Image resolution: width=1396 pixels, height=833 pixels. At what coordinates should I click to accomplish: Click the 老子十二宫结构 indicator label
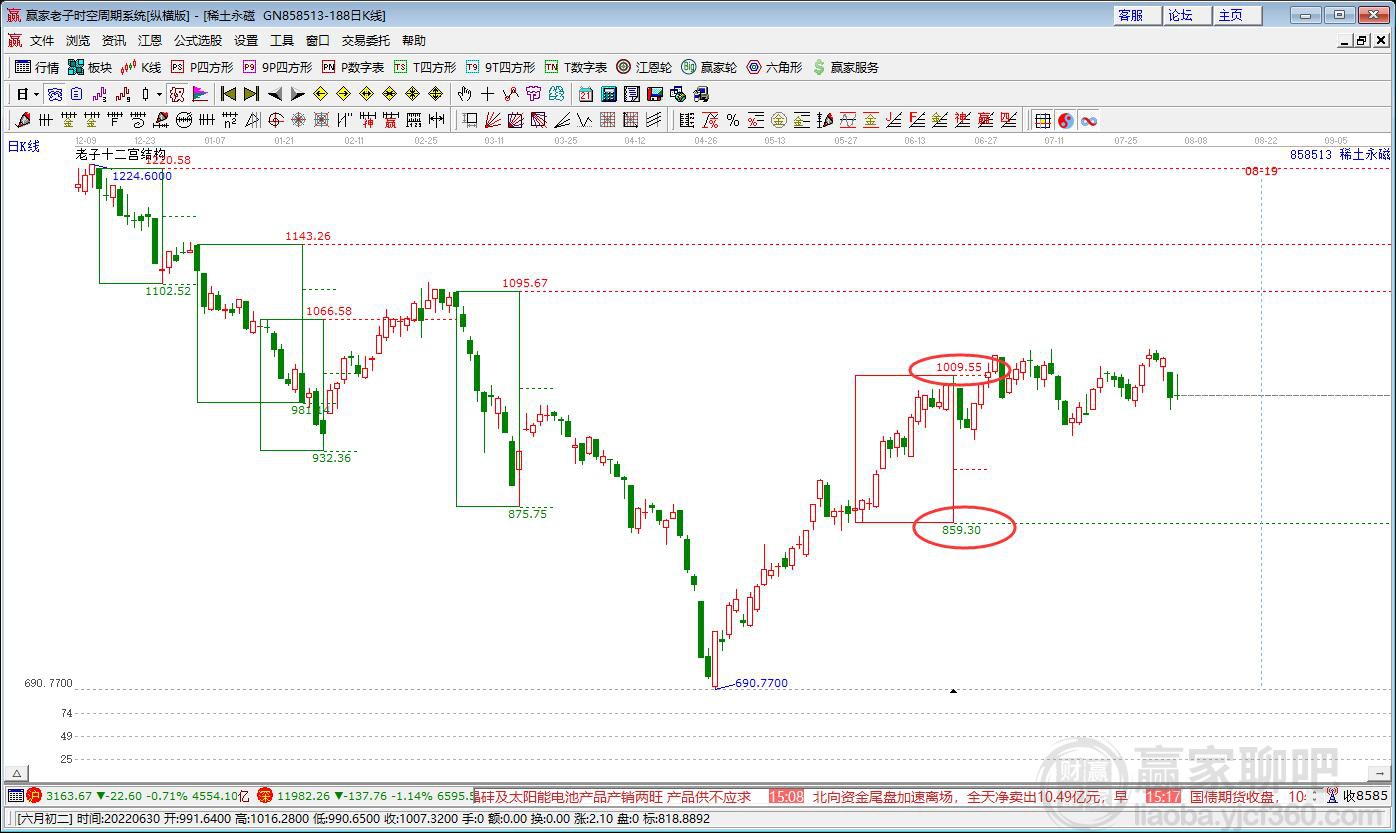pos(120,154)
